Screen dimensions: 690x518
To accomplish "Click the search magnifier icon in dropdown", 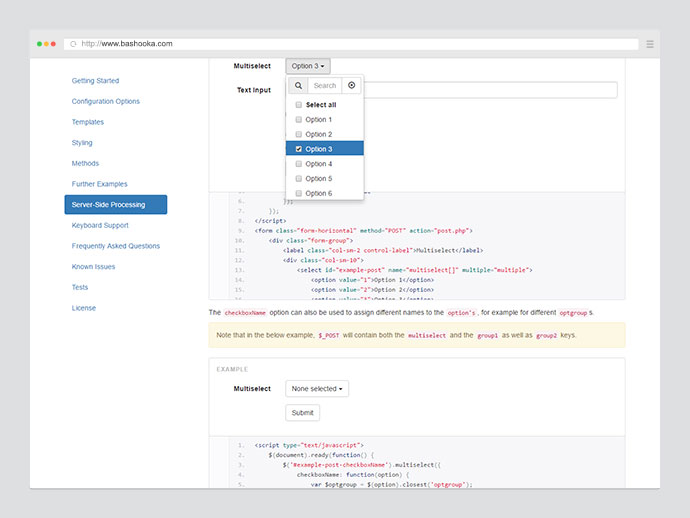I will coord(298,85).
